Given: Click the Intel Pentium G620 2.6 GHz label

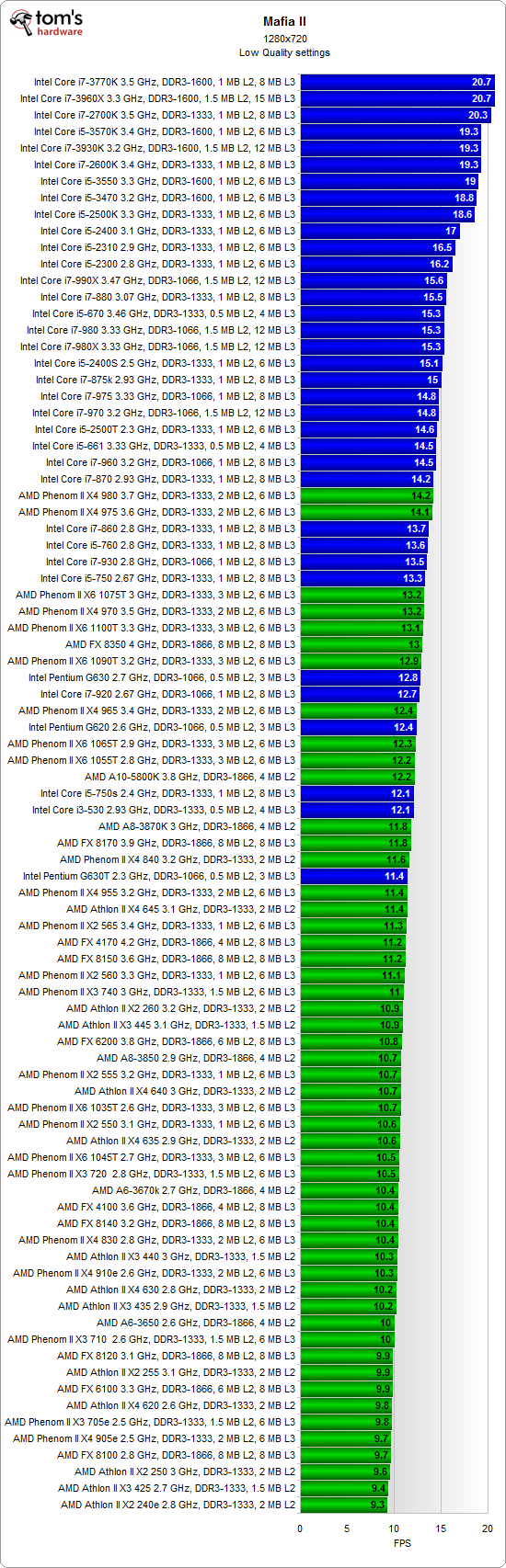Looking at the screenshot, I should click(x=162, y=727).
